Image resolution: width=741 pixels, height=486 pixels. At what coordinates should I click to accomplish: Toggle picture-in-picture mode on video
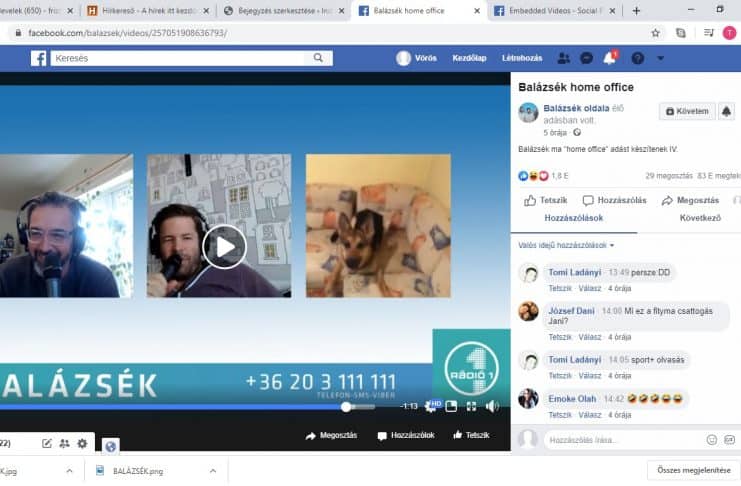click(451, 406)
